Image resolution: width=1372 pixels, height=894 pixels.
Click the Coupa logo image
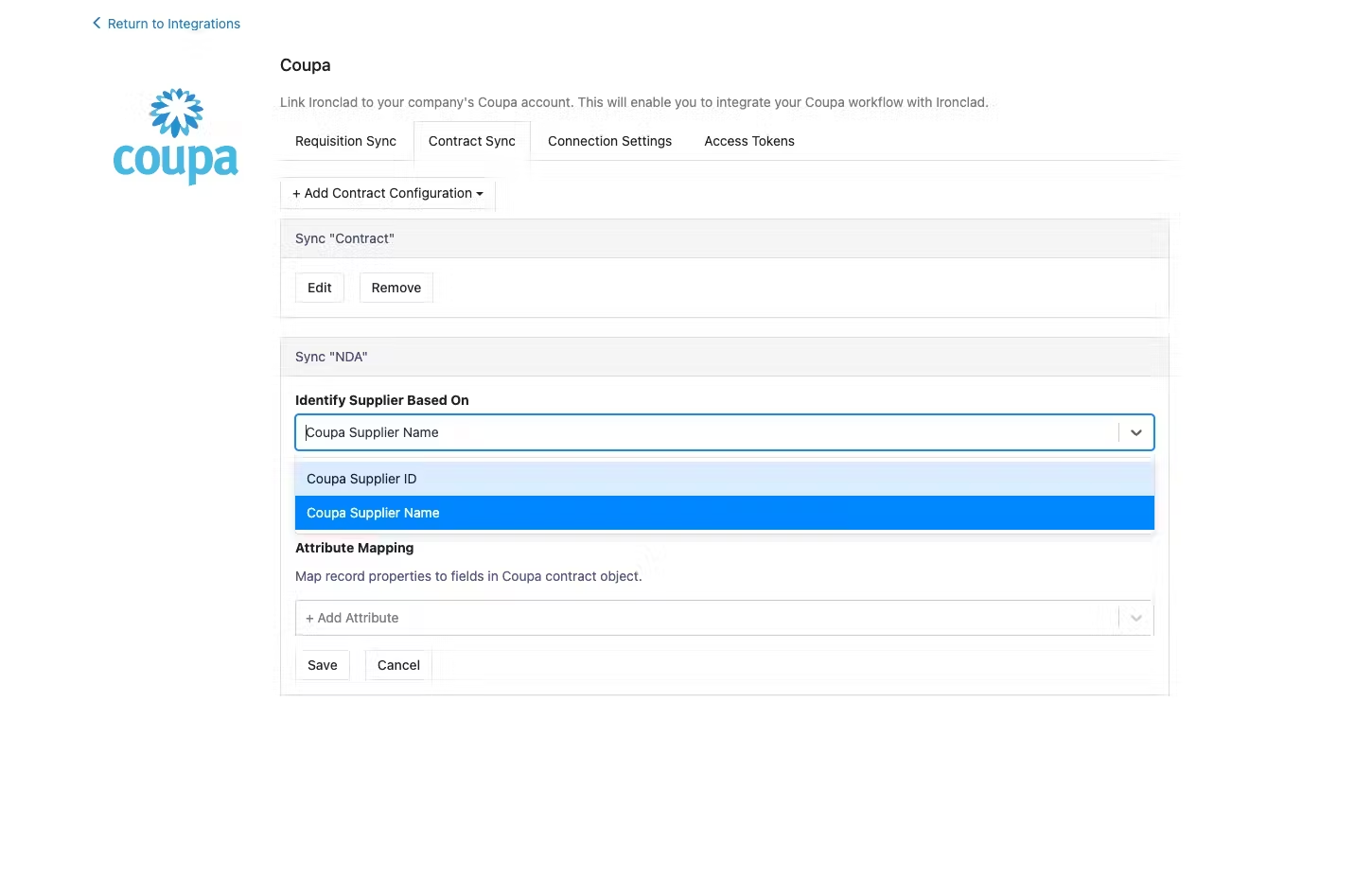click(175, 136)
